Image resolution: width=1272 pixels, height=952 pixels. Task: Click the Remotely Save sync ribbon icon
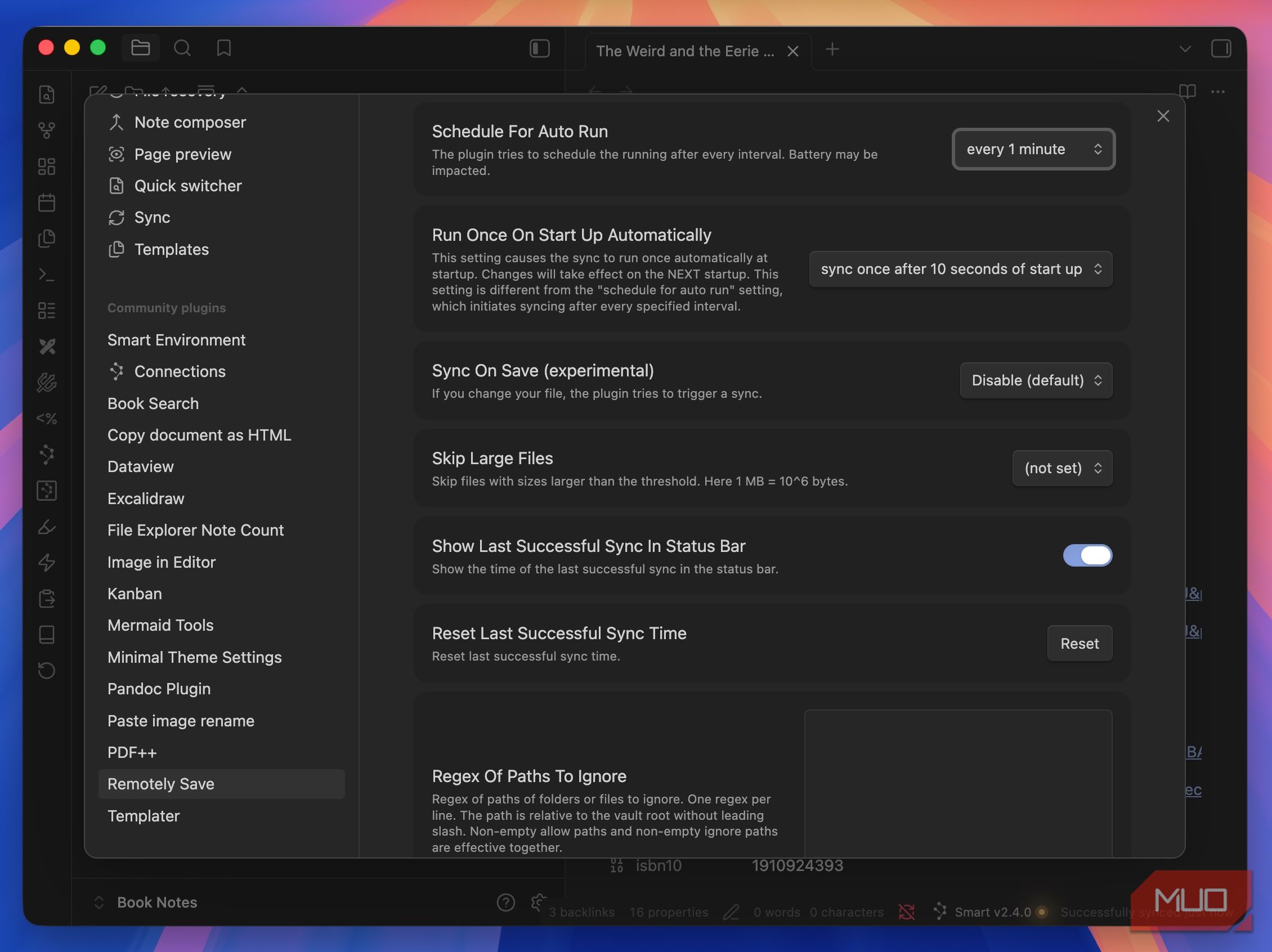(47, 670)
